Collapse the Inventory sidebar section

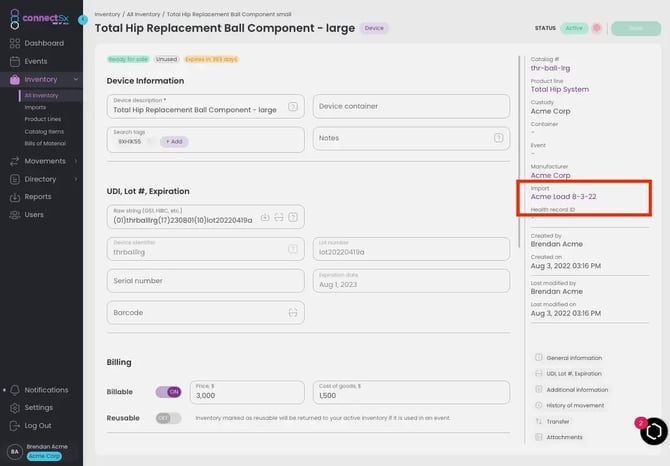point(76,79)
